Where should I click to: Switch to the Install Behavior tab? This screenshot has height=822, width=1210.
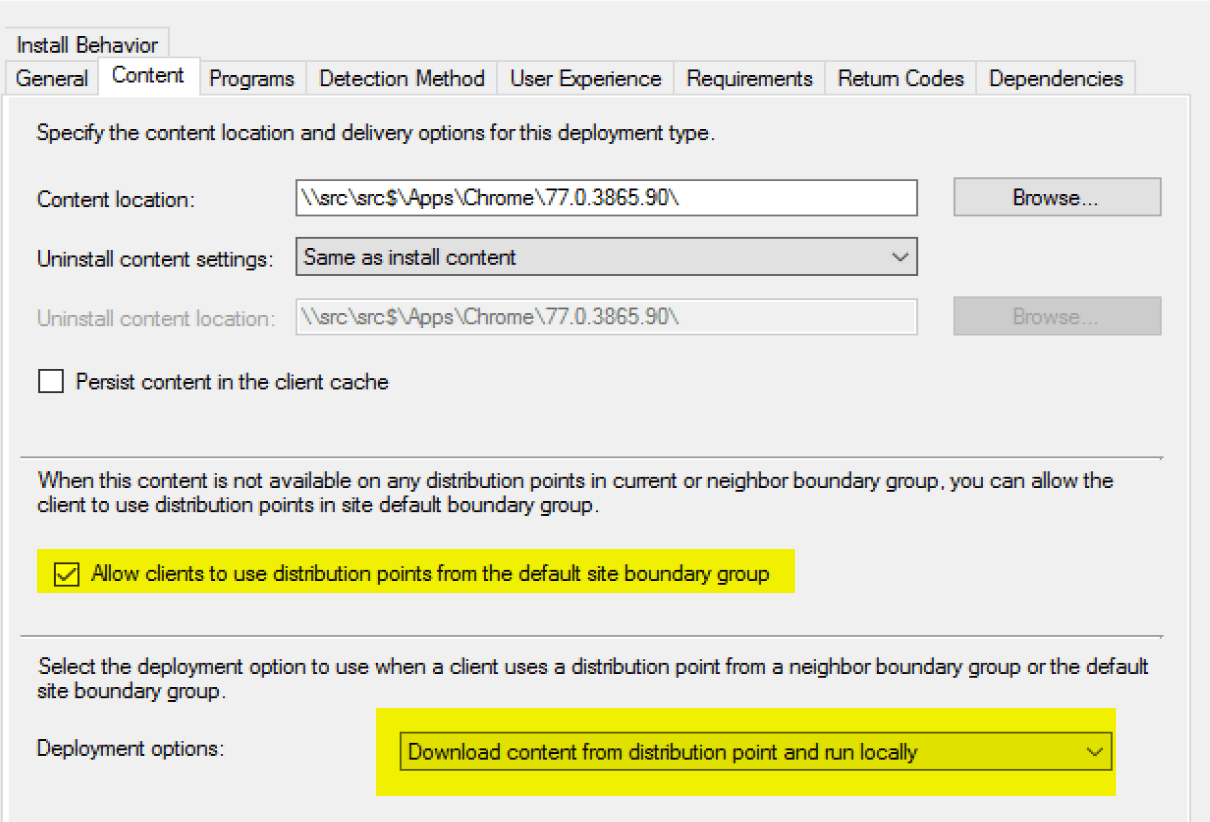pyautogui.click(x=87, y=45)
